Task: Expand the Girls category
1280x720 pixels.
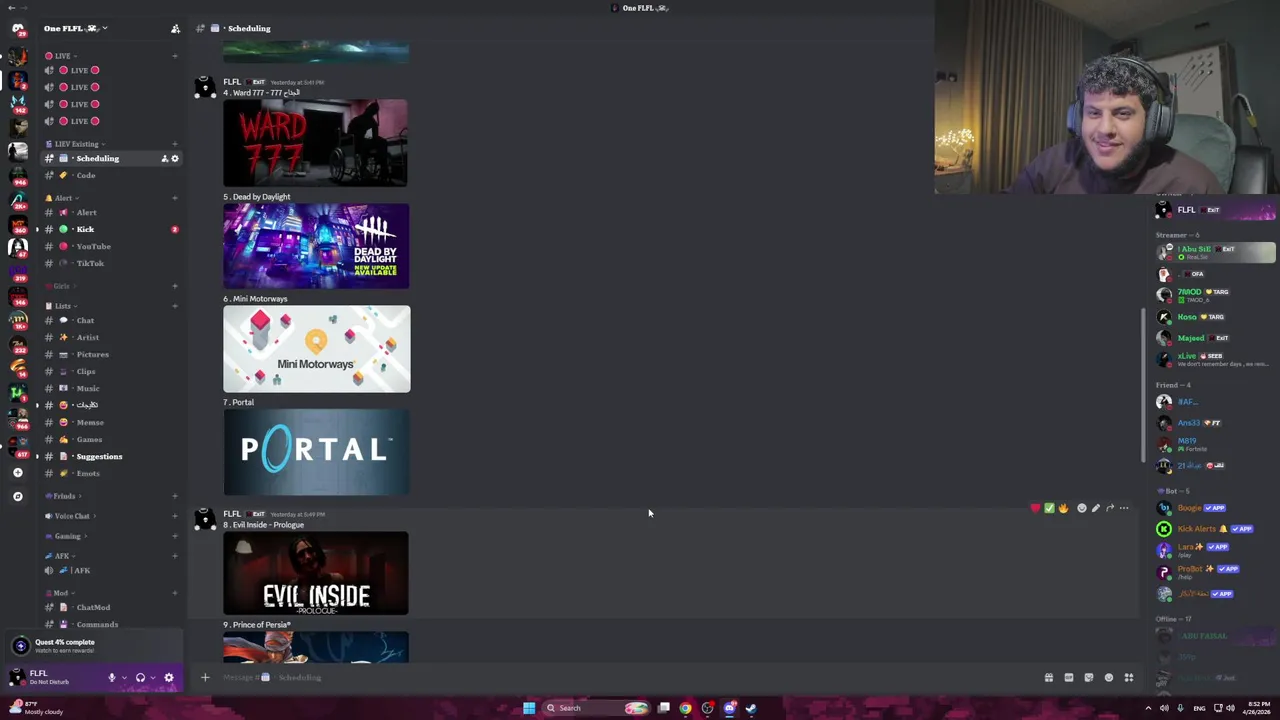Action: [61, 286]
